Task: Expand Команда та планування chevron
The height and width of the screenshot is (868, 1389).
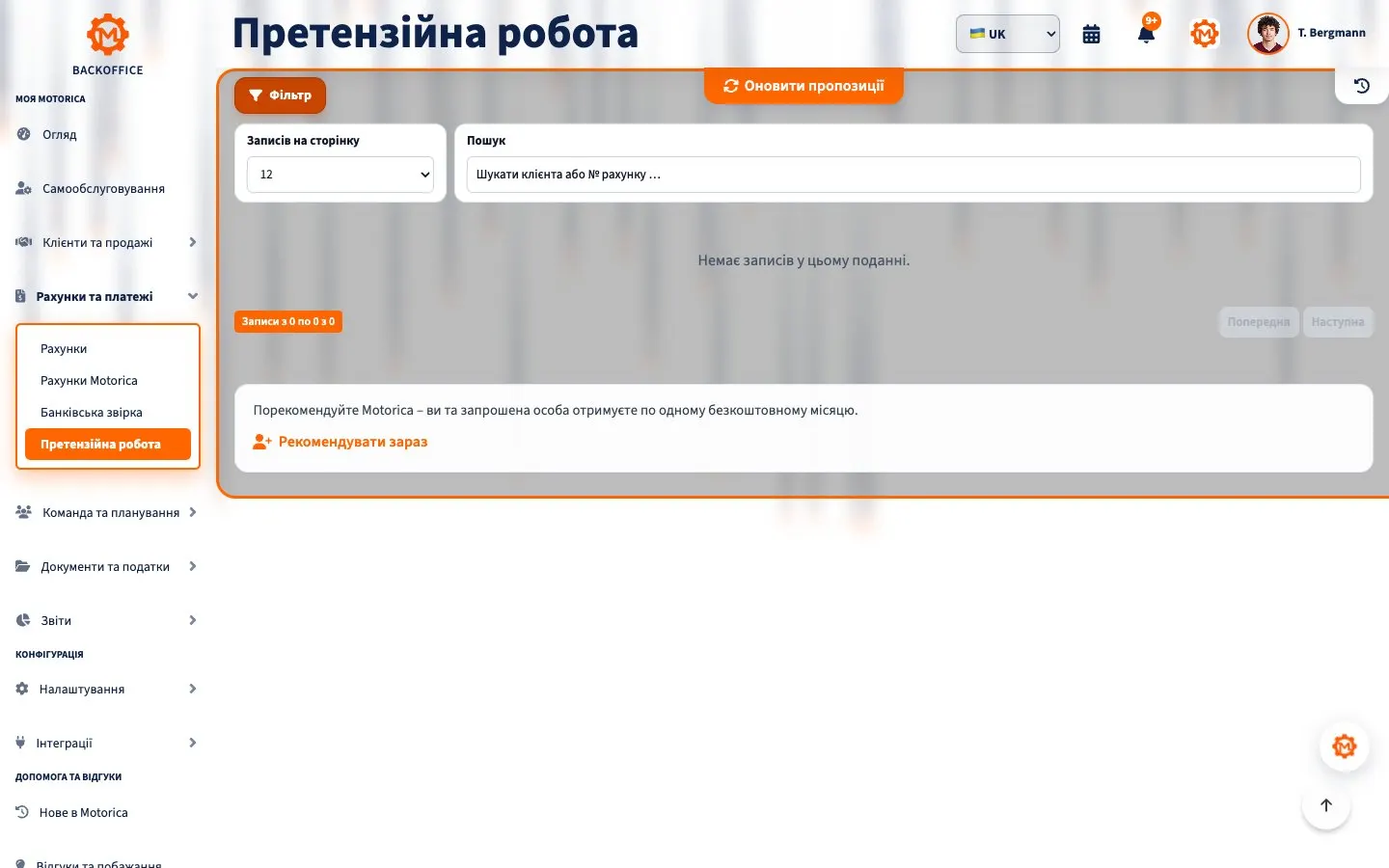Action: click(x=193, y=512)
